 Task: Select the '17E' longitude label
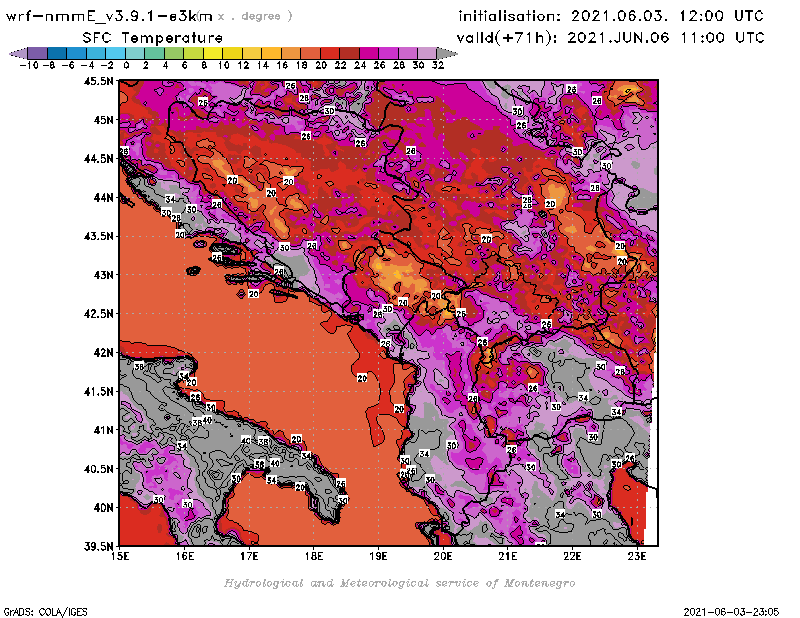click(249, 556)
